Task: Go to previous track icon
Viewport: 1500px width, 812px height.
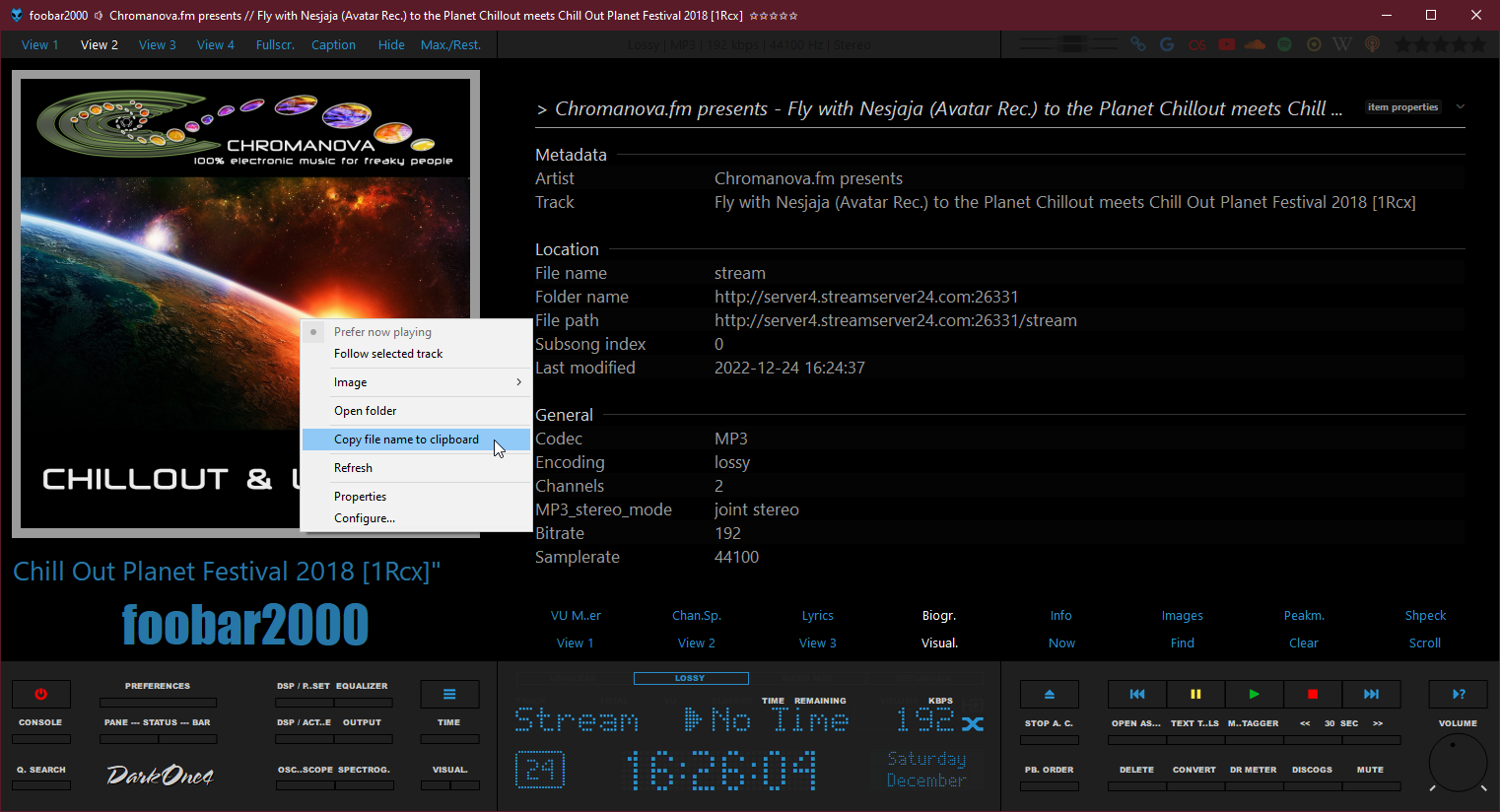Action: (x=1136, y=694)
